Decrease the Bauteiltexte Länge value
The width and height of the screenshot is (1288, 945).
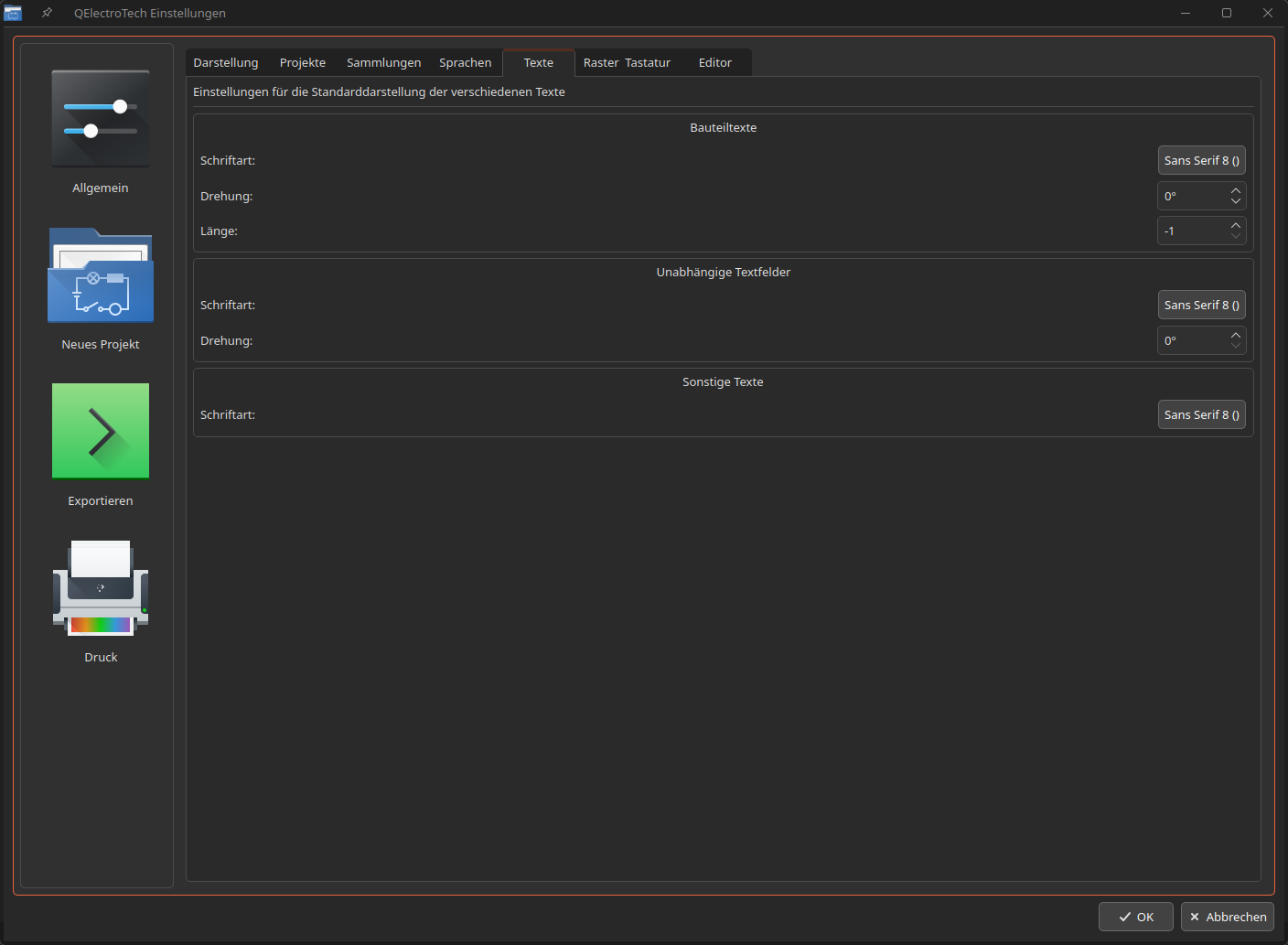1236,236
